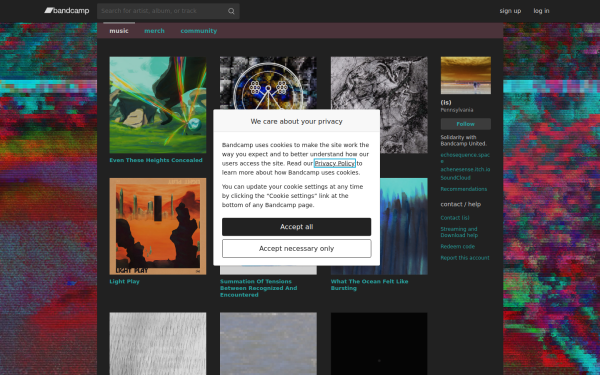This screenshot has height=375, width=600.
Task: Visit the achenesense.itch.io link
Action: tap(465, 169)
